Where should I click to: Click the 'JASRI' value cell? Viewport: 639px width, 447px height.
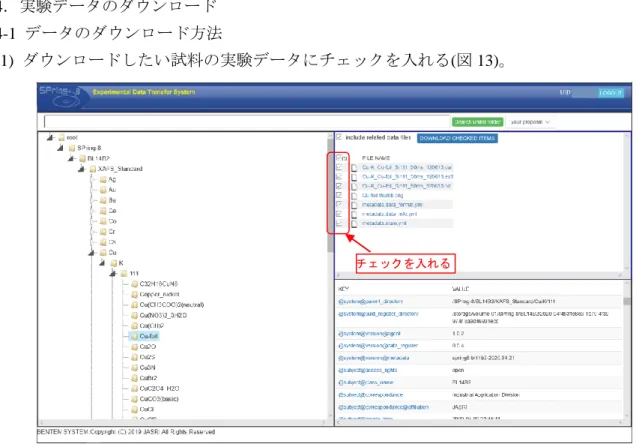click(459, 407)
